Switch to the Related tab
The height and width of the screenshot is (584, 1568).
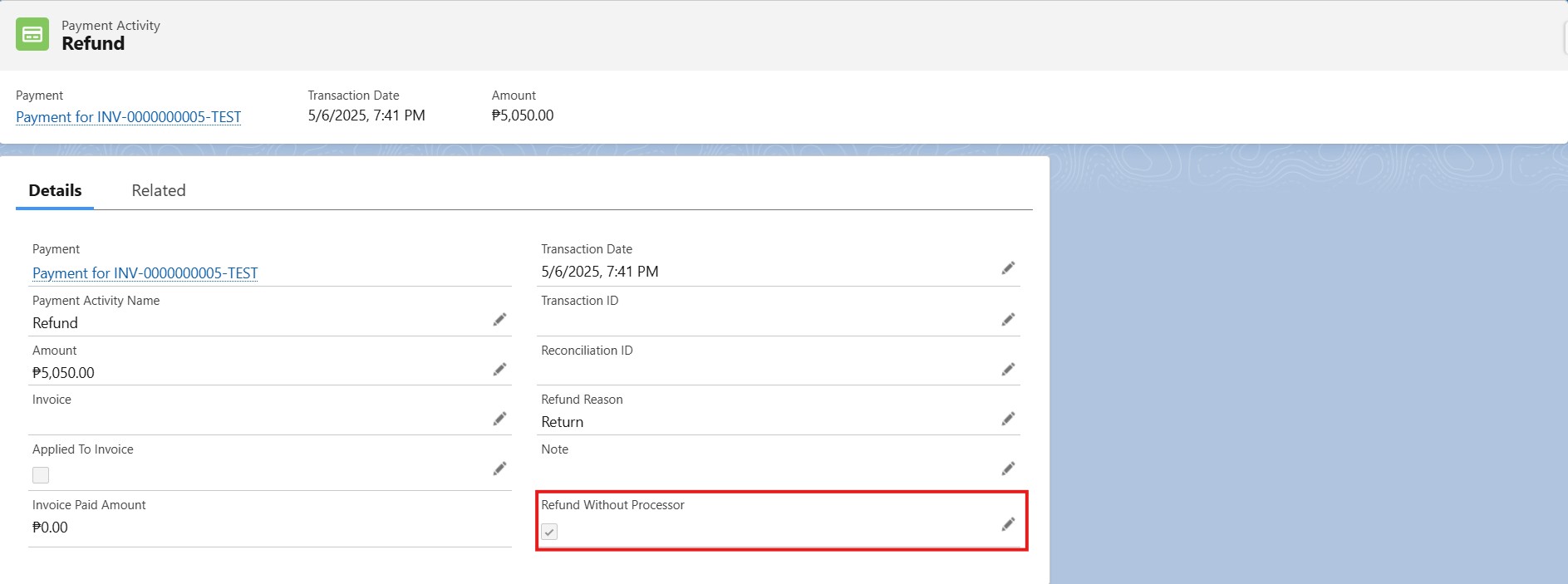click(x=159, y=190)
